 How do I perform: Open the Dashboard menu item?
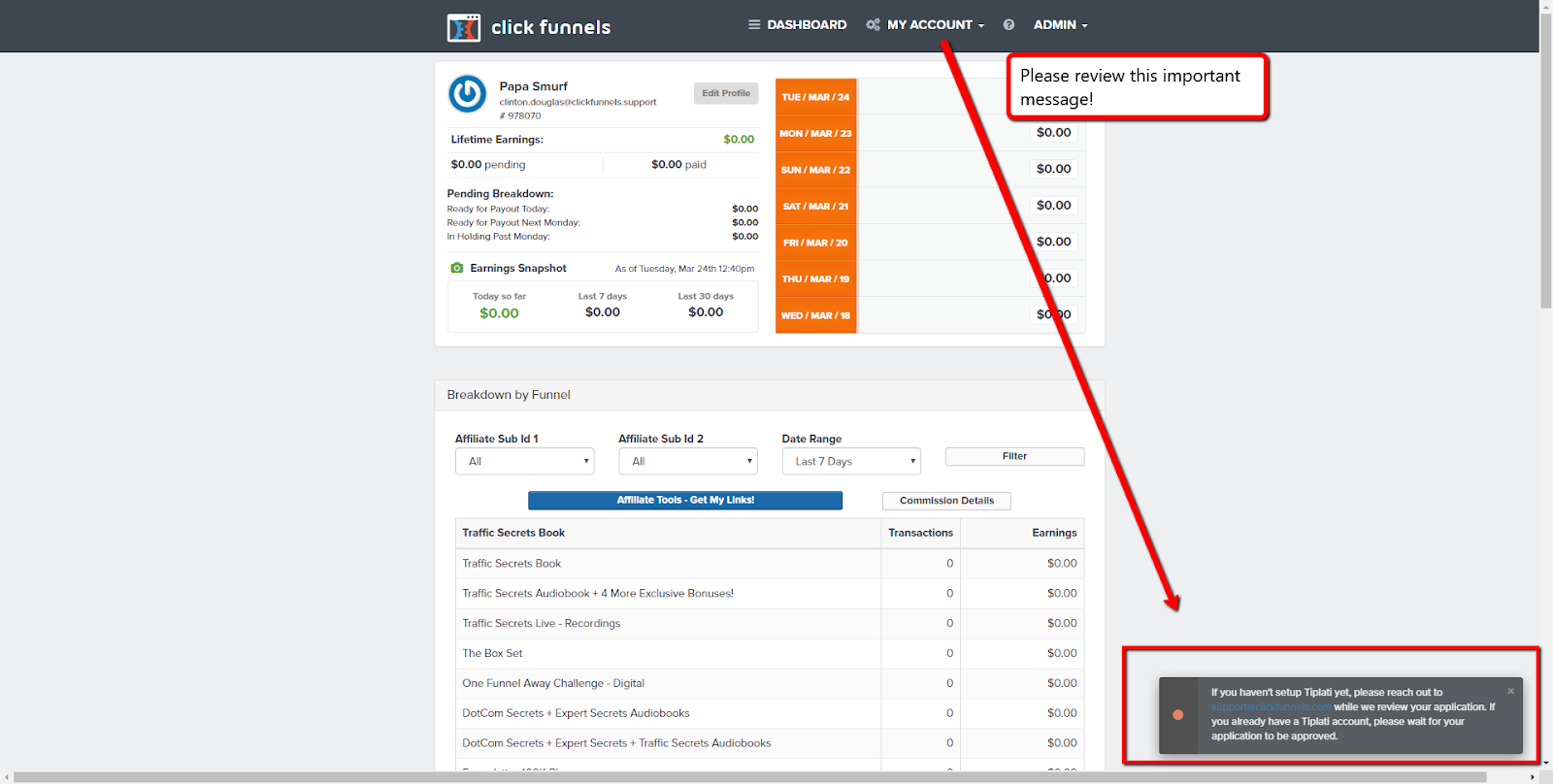coord(798,25)
